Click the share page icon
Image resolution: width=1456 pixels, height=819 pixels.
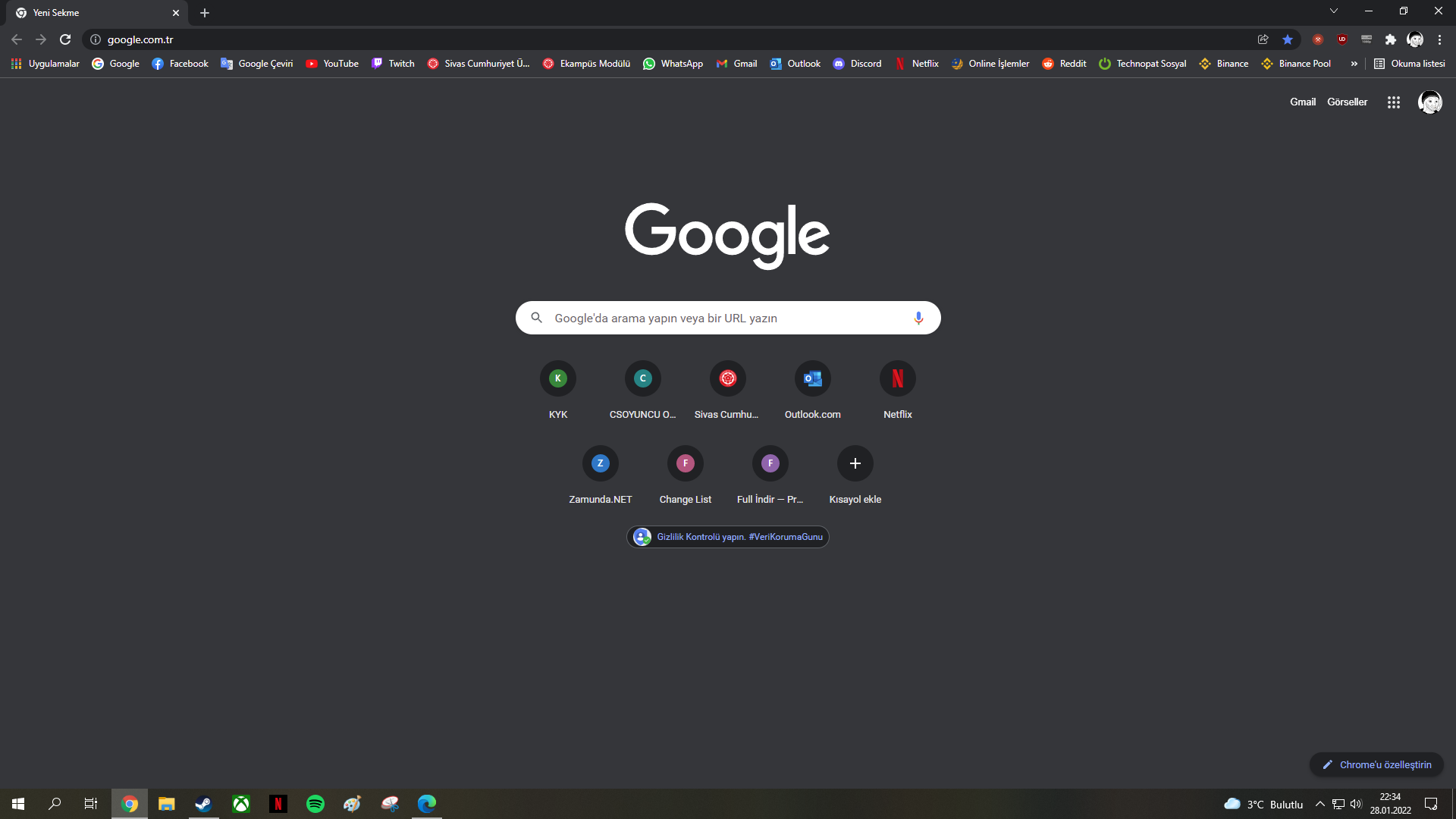pyautogui.click(x=1263, y=39)
